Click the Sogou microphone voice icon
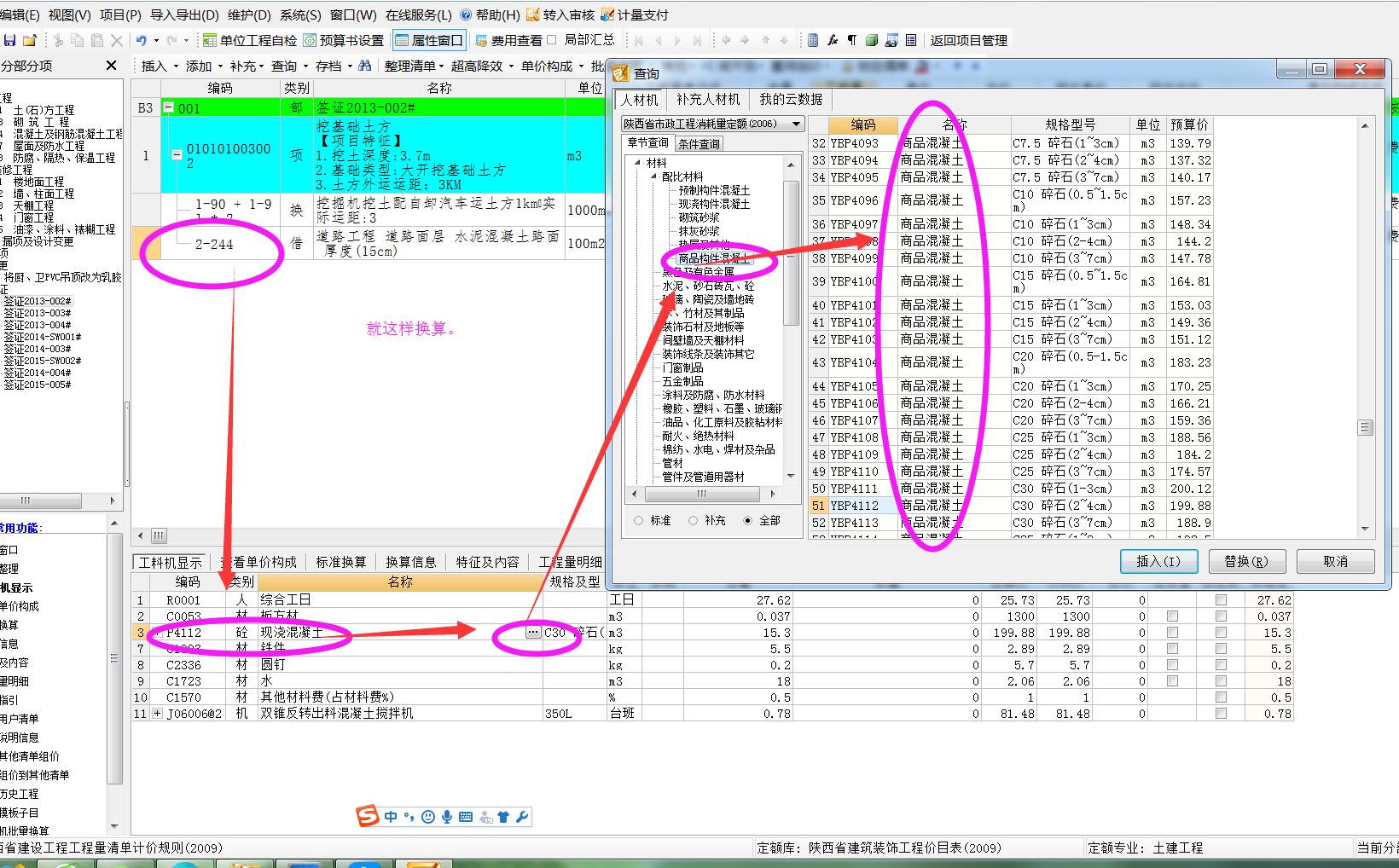This screenshot has width=1399, height=868. click(447, 817)
